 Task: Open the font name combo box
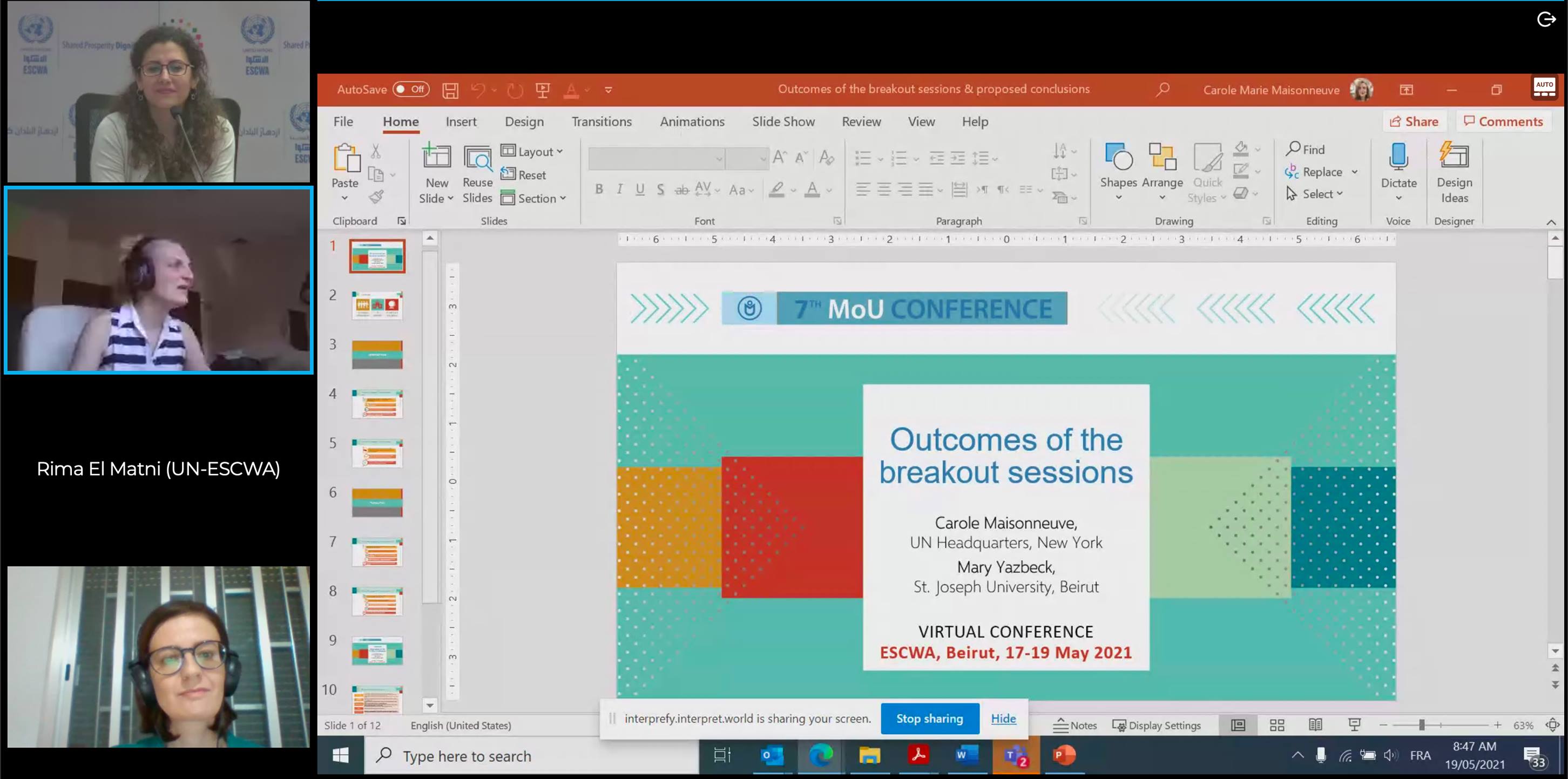click(x=656, y=159)
